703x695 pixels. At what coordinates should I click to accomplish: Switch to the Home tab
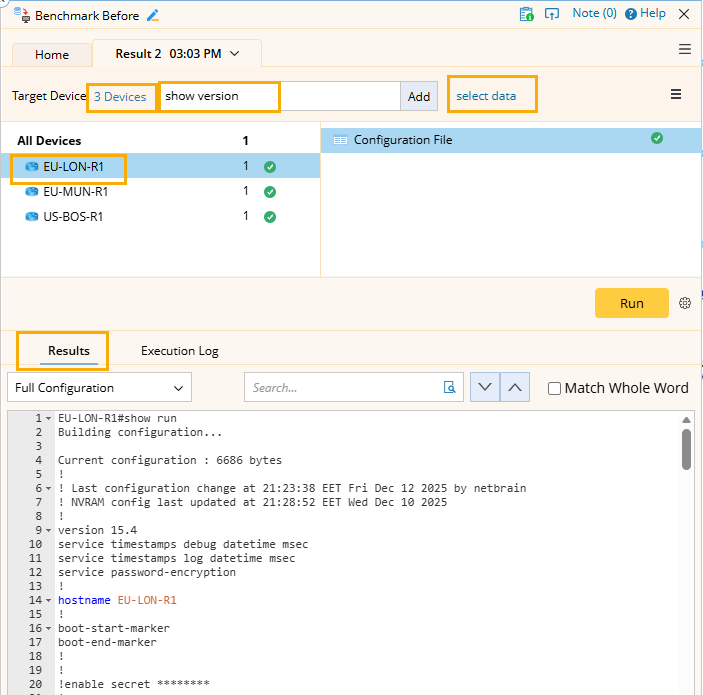tap(52, 55)
